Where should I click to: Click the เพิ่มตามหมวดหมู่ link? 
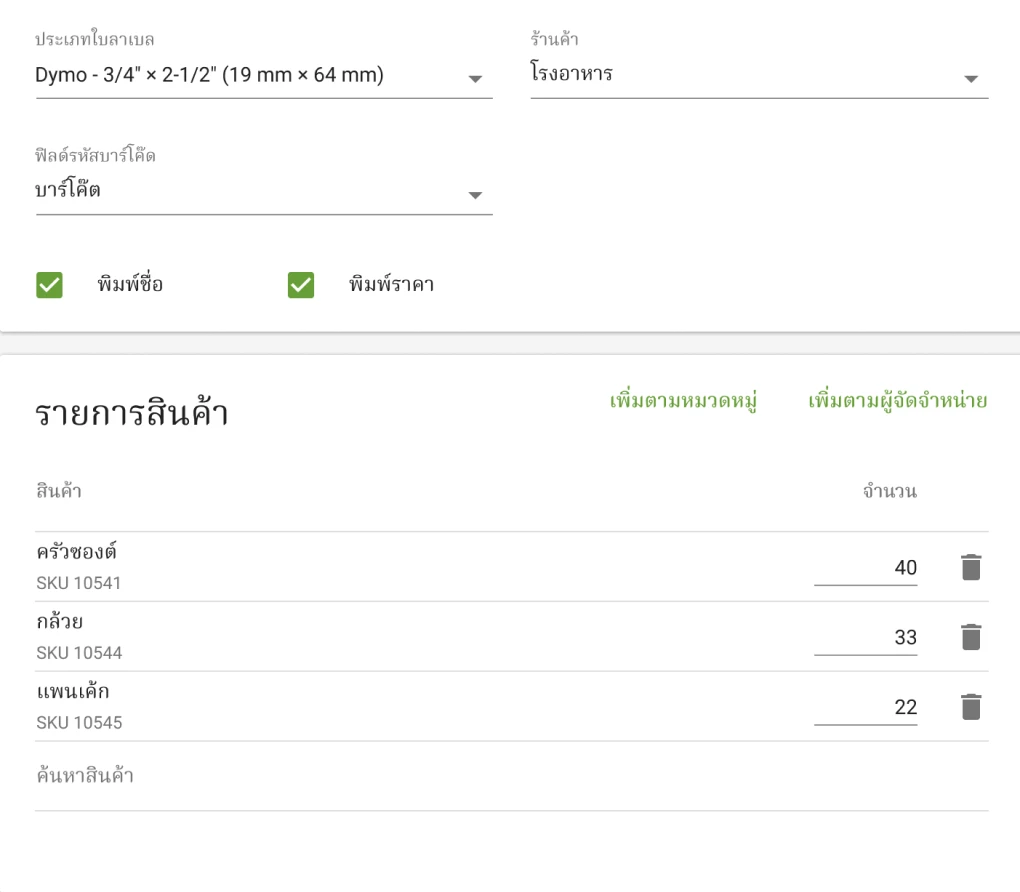tap(682, 402)
